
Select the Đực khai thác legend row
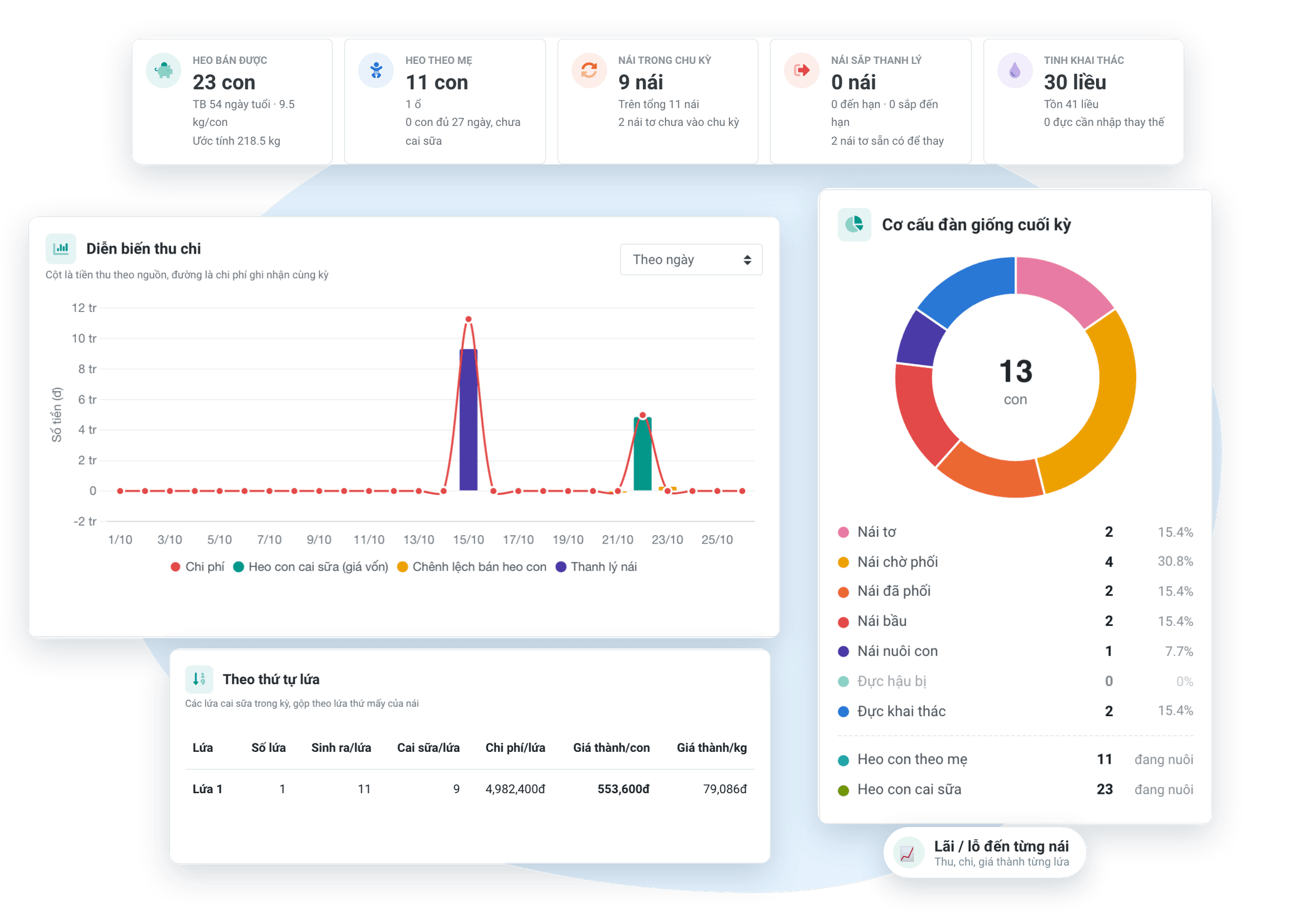[1015, 711]
